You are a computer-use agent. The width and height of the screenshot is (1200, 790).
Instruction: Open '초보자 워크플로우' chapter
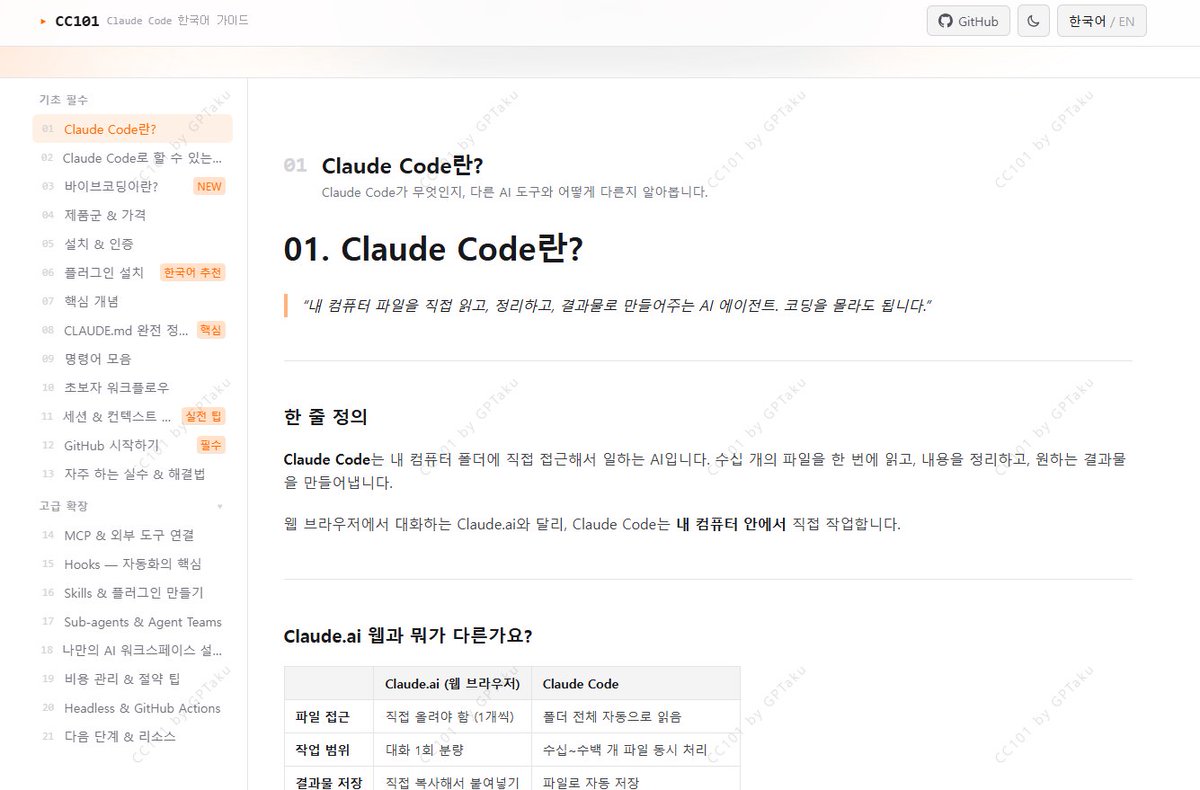(132, 388)
